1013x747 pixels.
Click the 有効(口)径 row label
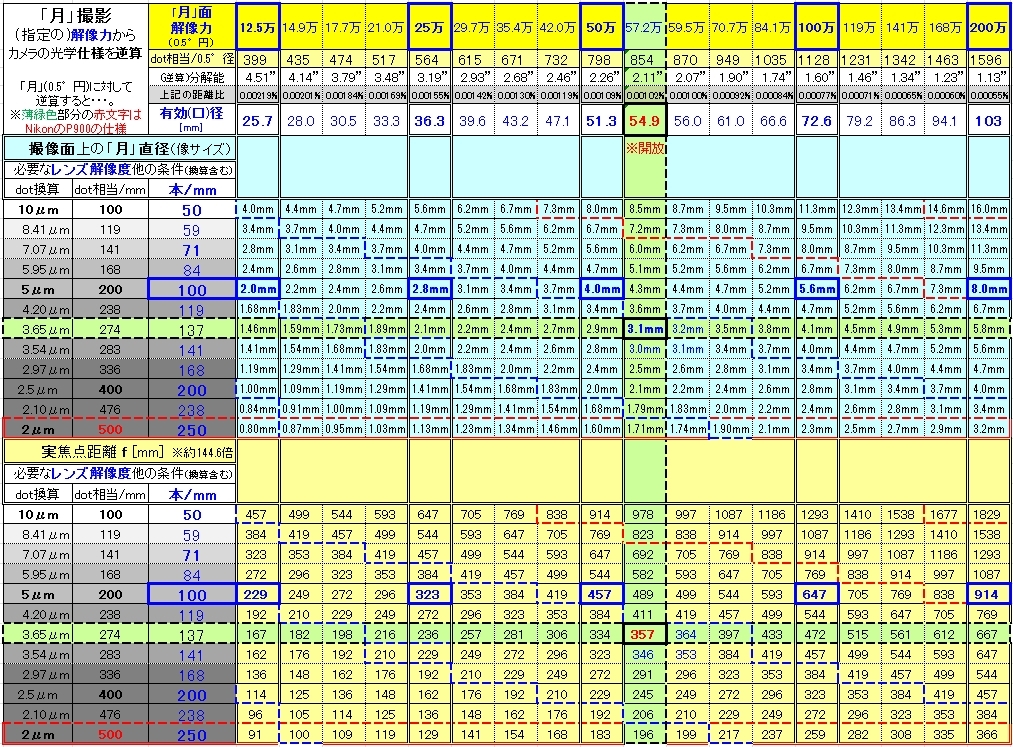192,119
